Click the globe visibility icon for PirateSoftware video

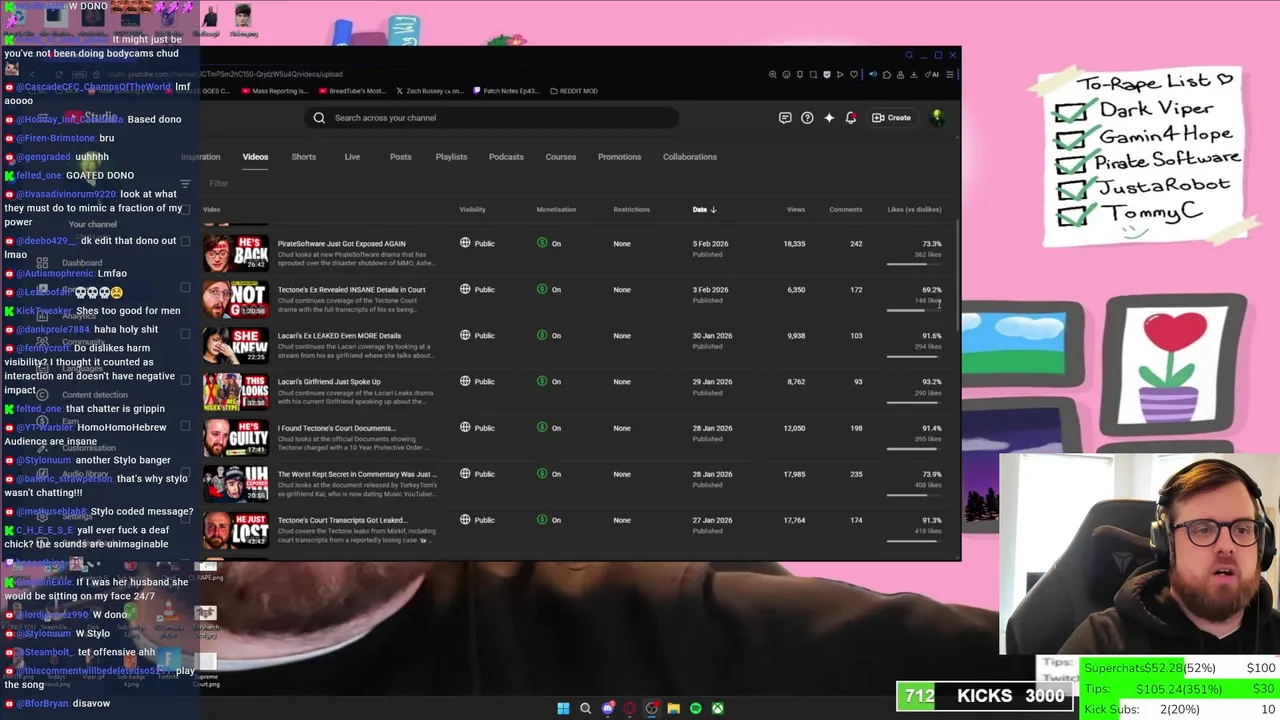coord(465,243)
